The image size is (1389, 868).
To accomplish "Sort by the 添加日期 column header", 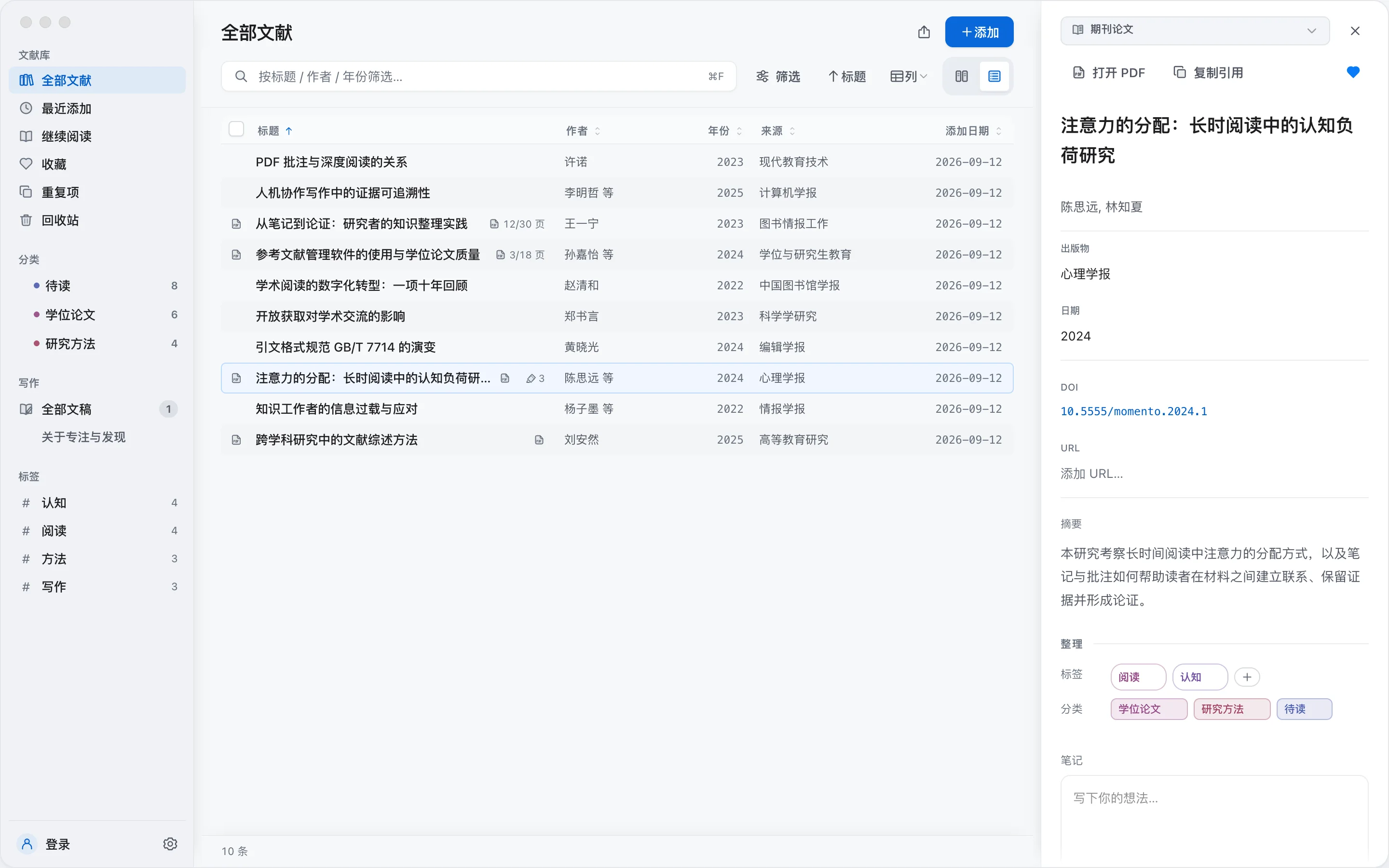I will pos(973,131).
